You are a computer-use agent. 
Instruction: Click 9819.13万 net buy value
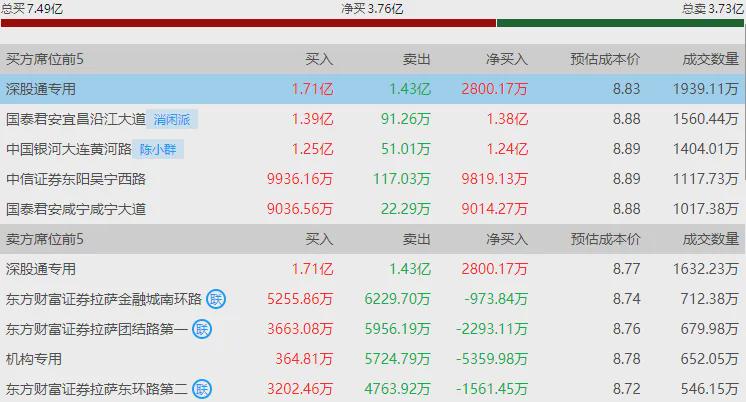click(x=495, y=179)
